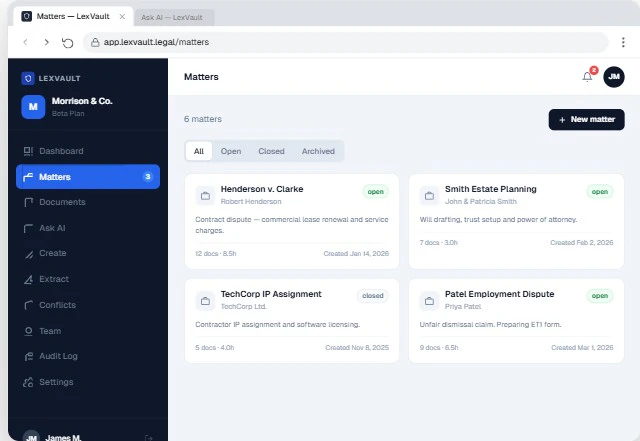Click briefcase icon on Patel Employment Dispute card
Image resolution: width=640 pixels, height=441 pixels.
429,301
